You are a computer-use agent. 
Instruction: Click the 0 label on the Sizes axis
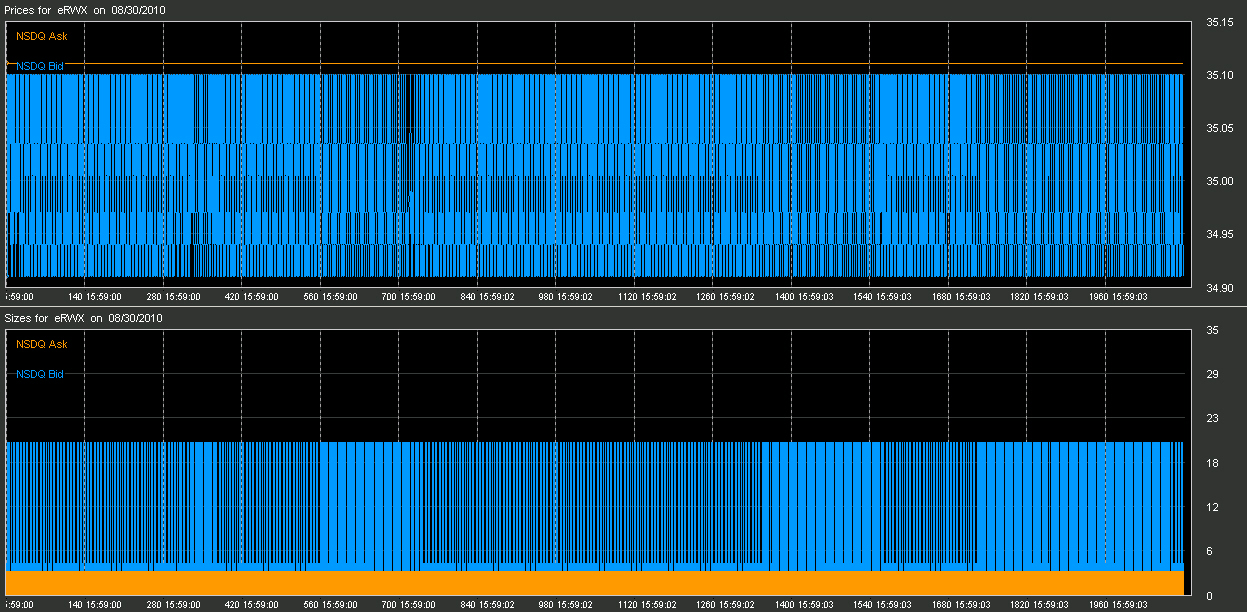(x=1210, y=596)
